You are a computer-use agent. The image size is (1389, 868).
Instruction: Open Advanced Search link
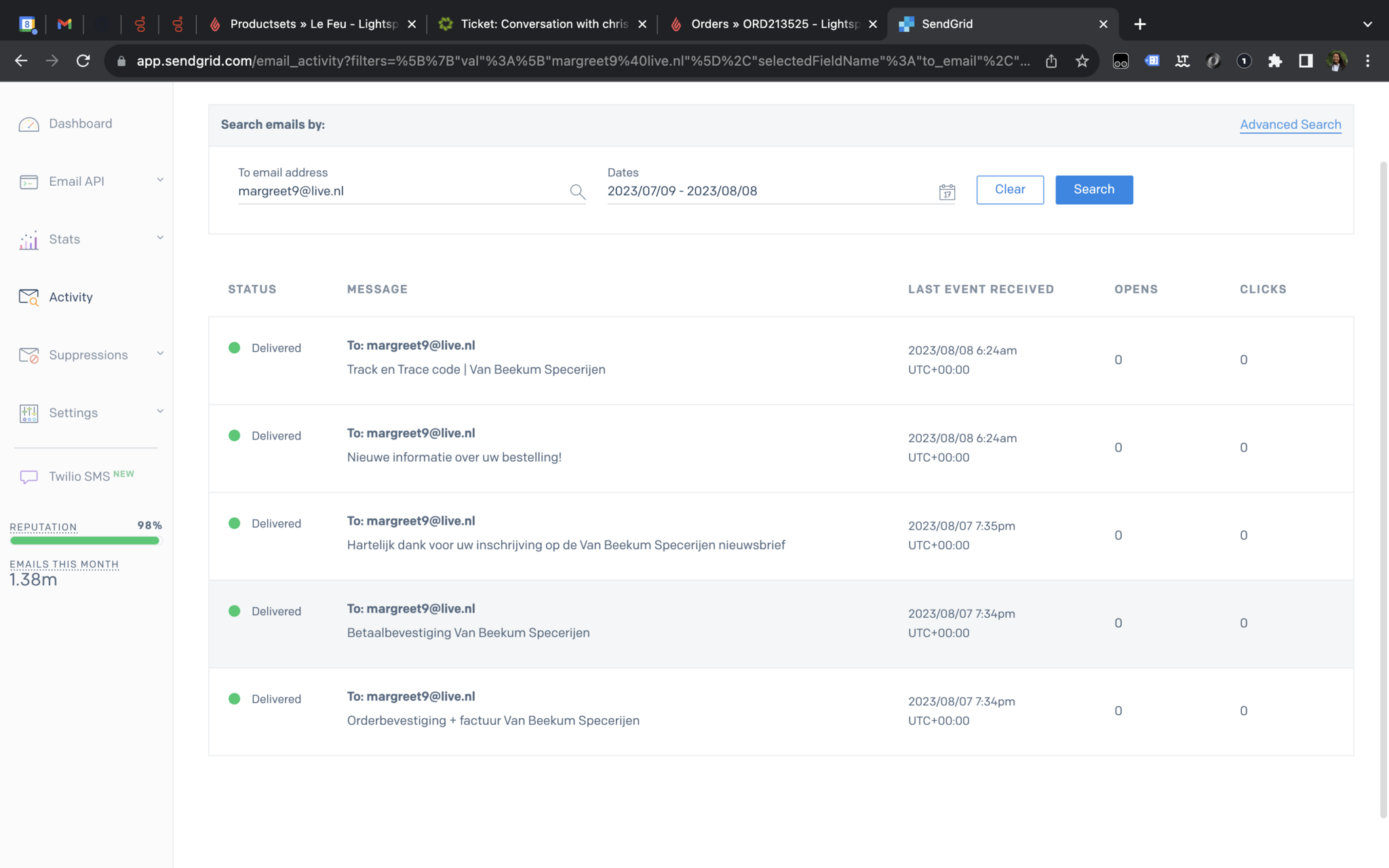pos(1290,125)
